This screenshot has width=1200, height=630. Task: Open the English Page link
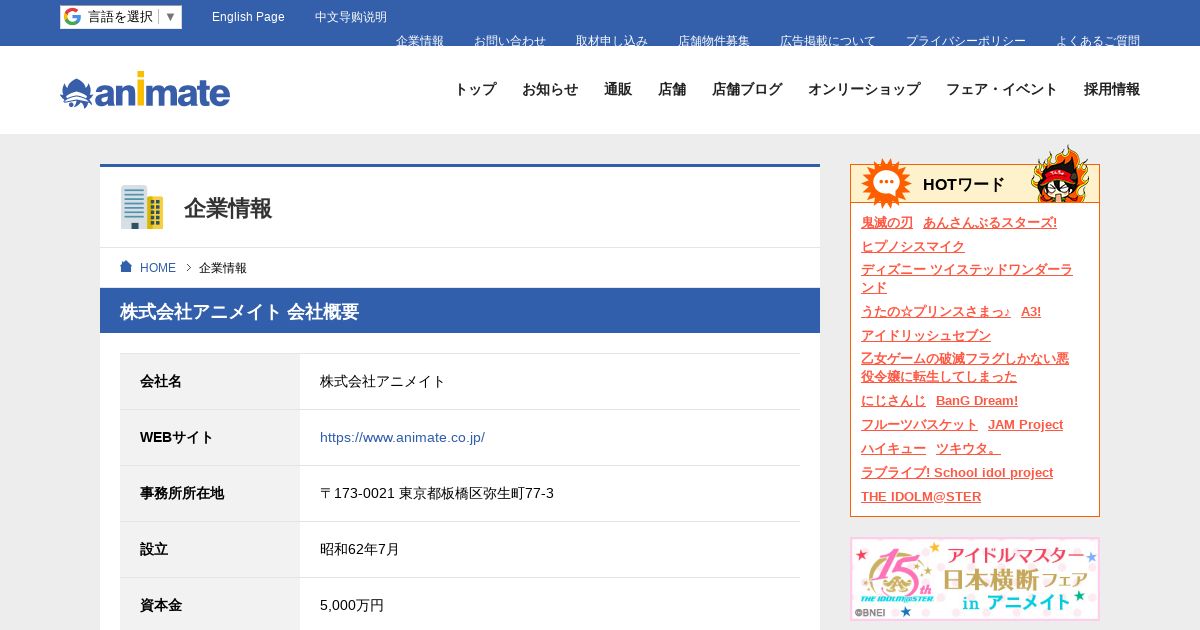(x=248, y=17)
